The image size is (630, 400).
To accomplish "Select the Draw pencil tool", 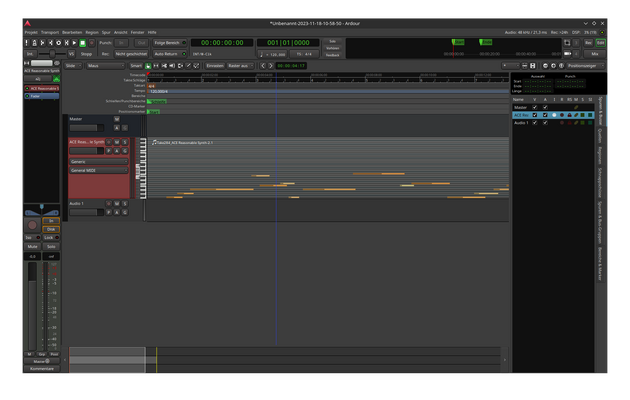I will (x=188, y=65).
